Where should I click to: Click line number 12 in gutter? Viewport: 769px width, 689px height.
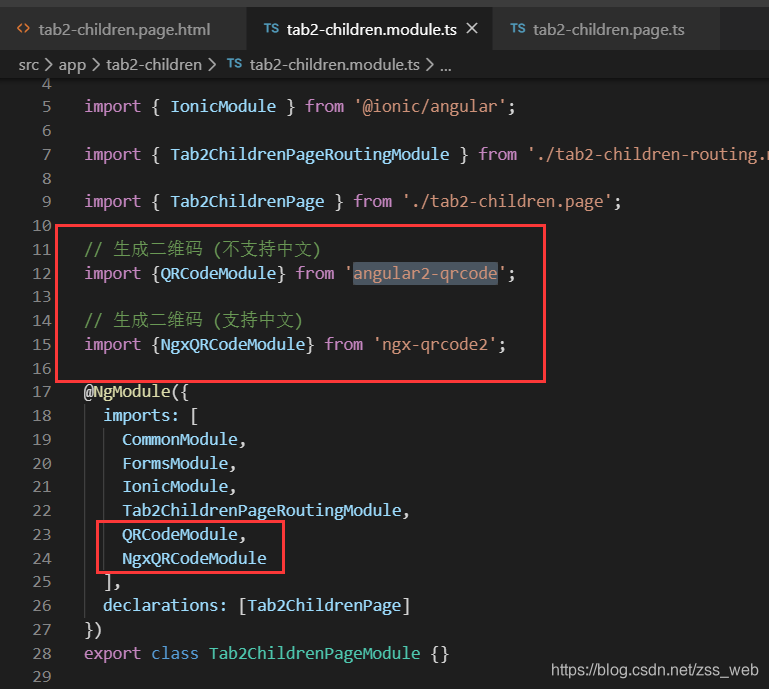pyautogui.click(x=42, y=273)
